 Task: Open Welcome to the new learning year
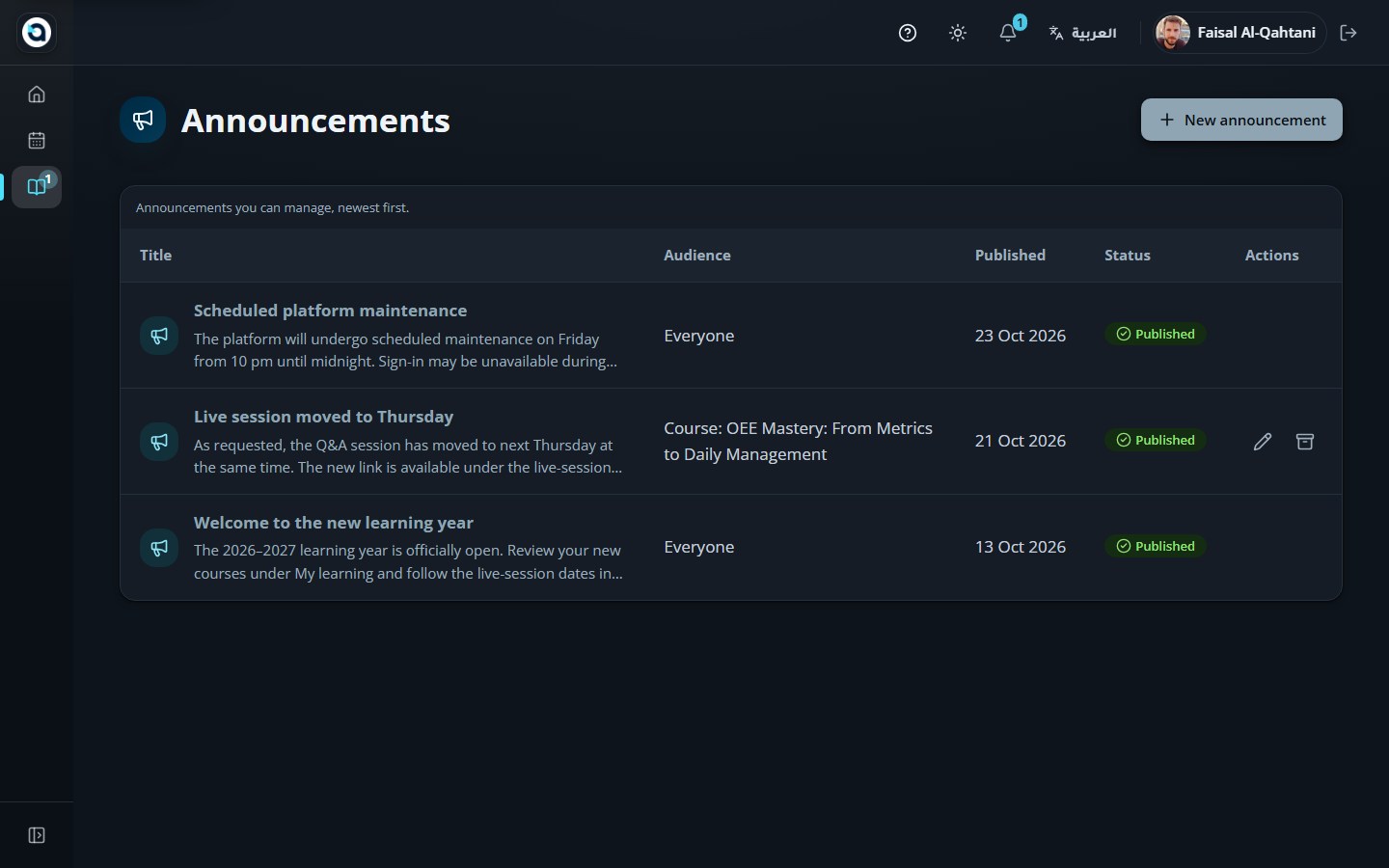334,523
